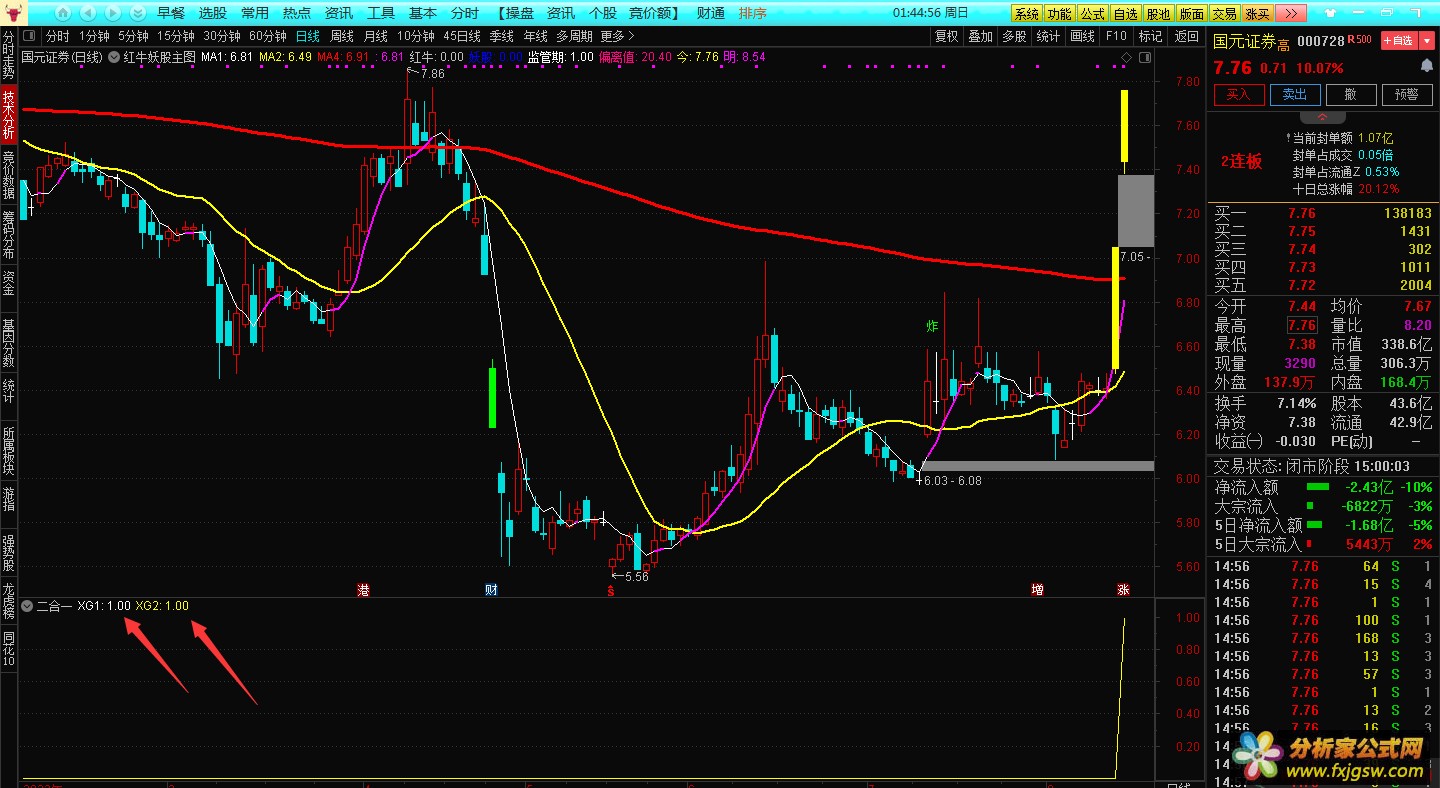Click 复权 in the chart toolbar

[946, 36]
